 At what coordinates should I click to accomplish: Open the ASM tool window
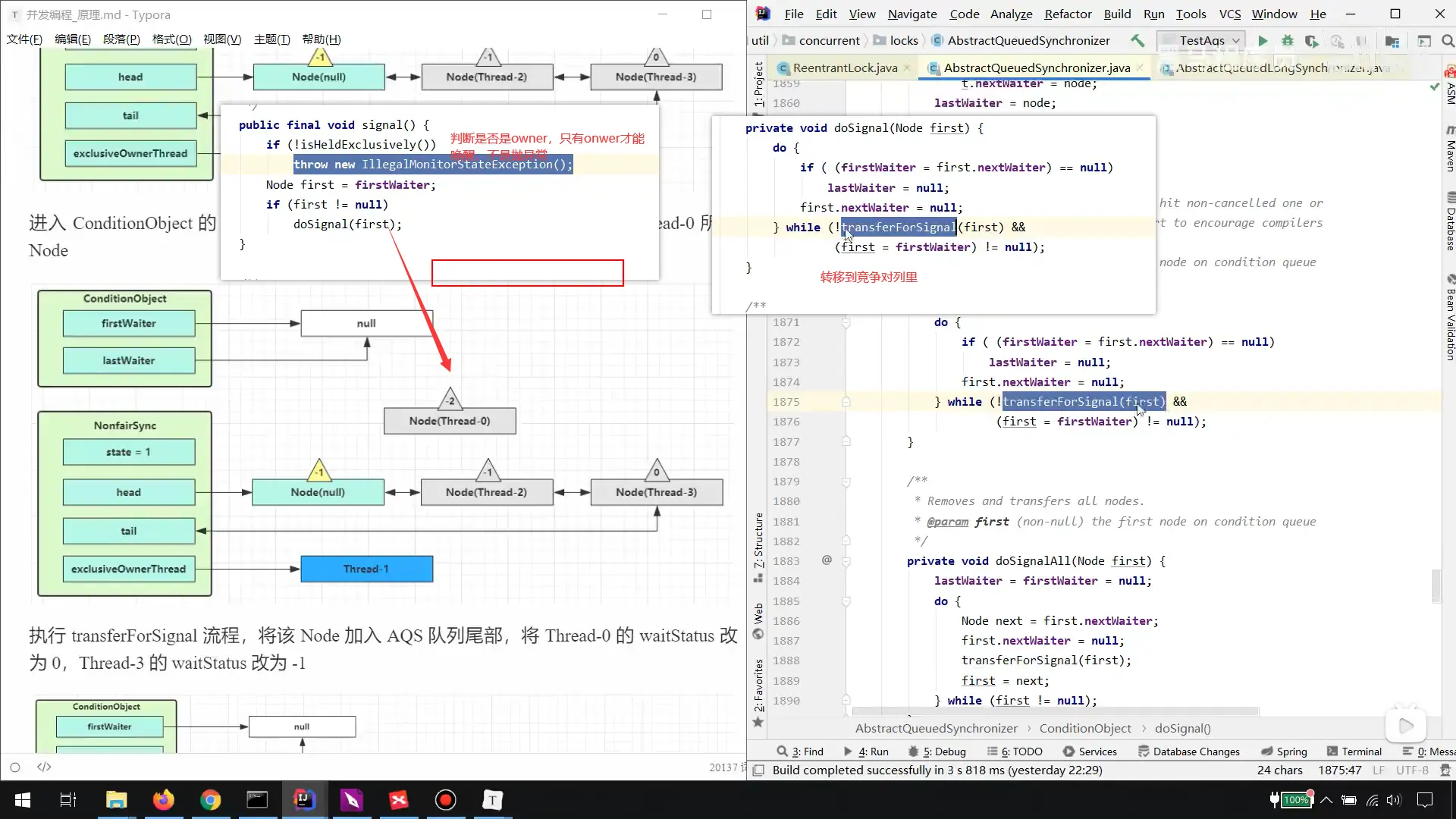[1449, 86]
